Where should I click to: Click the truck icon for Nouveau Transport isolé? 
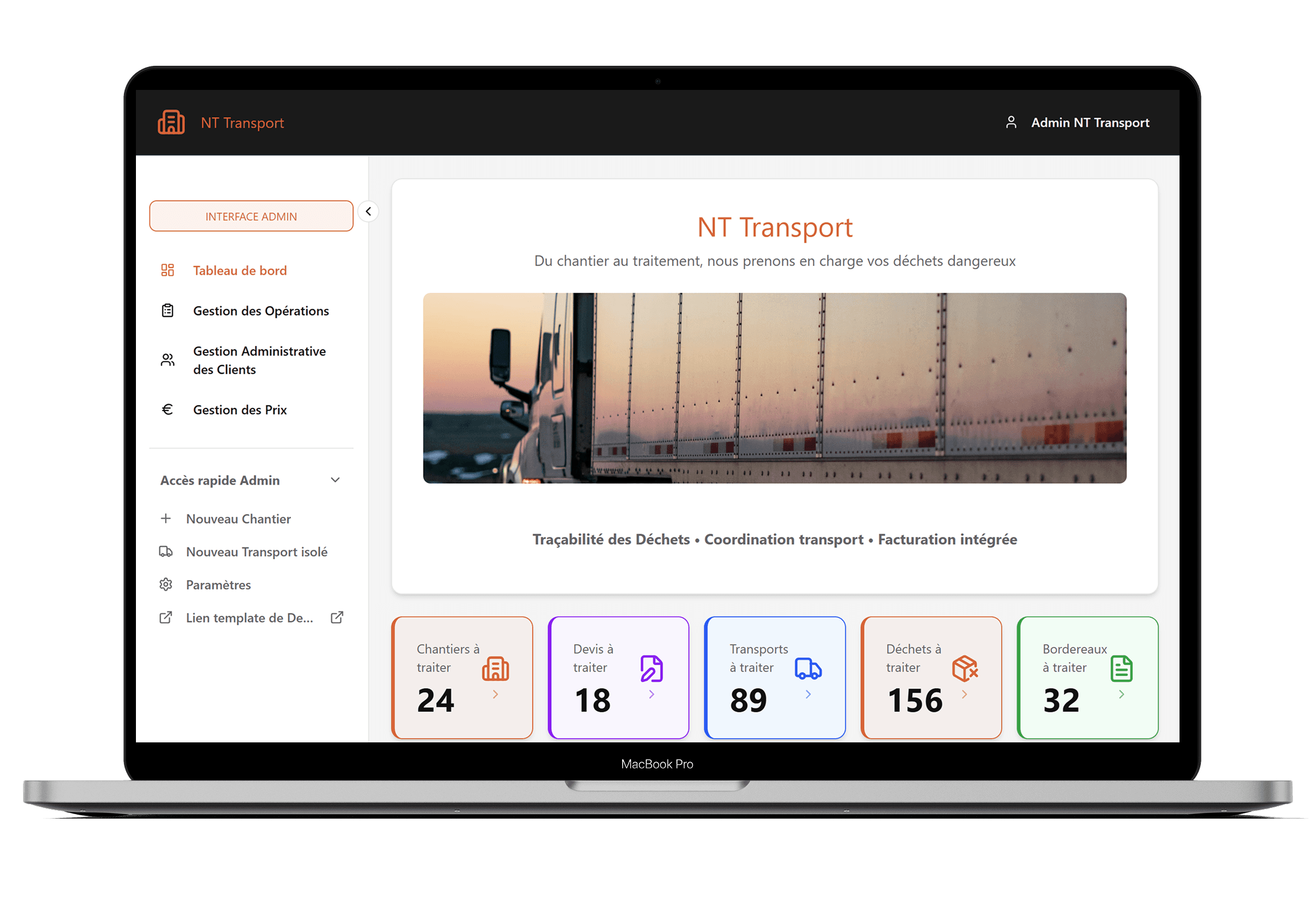166,552
